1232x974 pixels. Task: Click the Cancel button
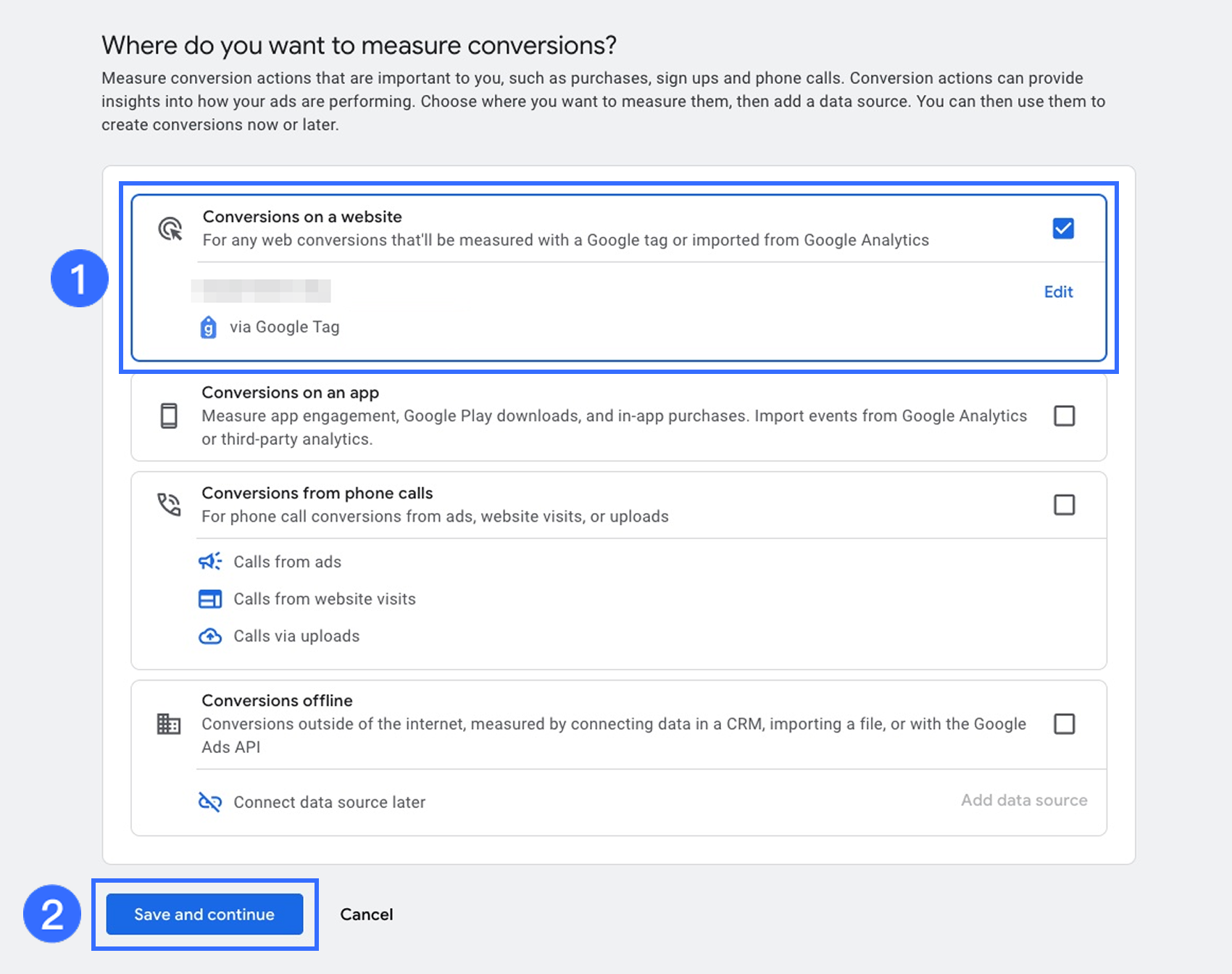pos(367,915)
